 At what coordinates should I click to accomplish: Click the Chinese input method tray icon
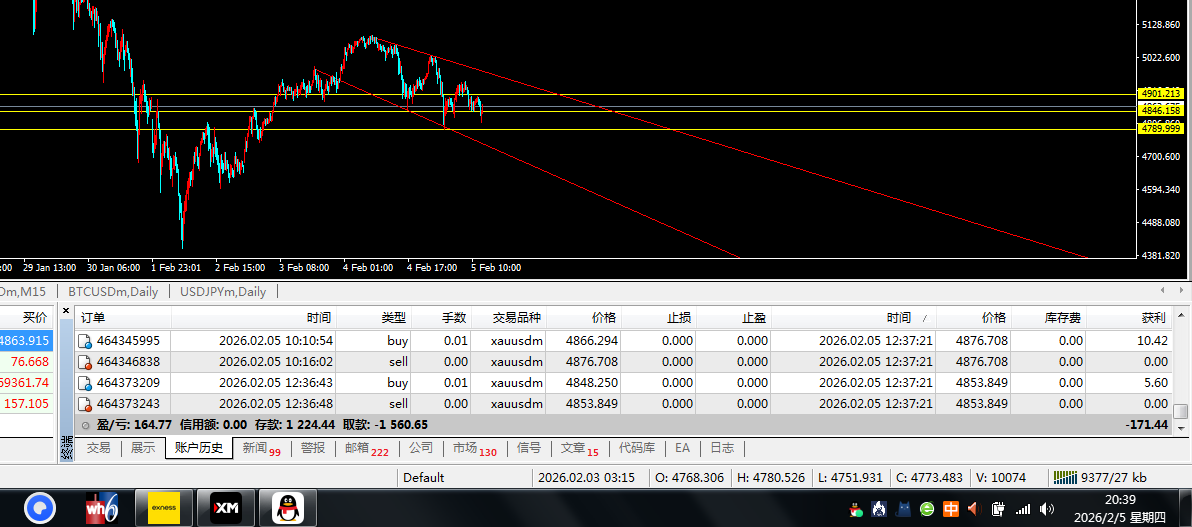coord(950,509)
